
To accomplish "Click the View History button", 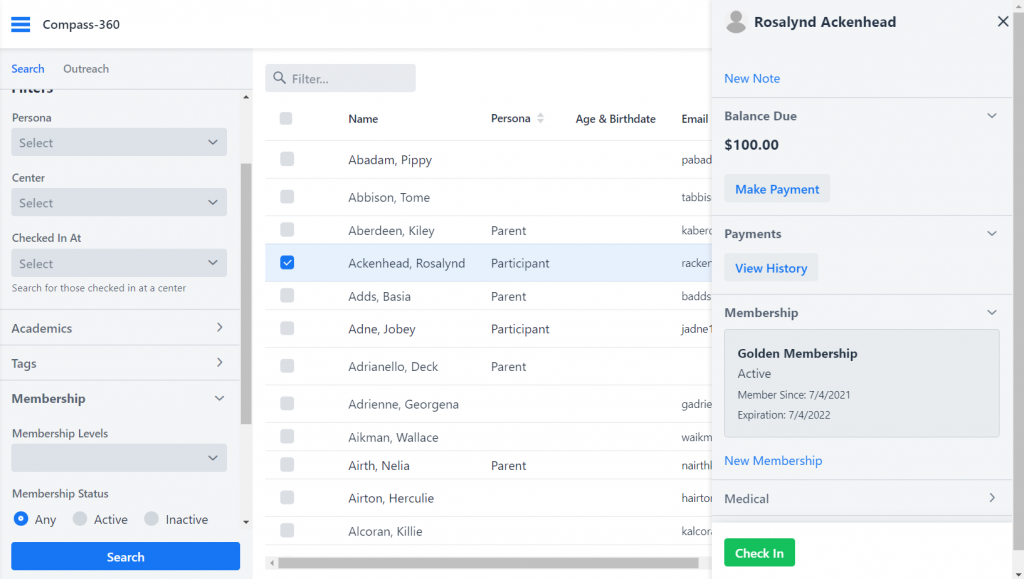I will pos(771,268).
